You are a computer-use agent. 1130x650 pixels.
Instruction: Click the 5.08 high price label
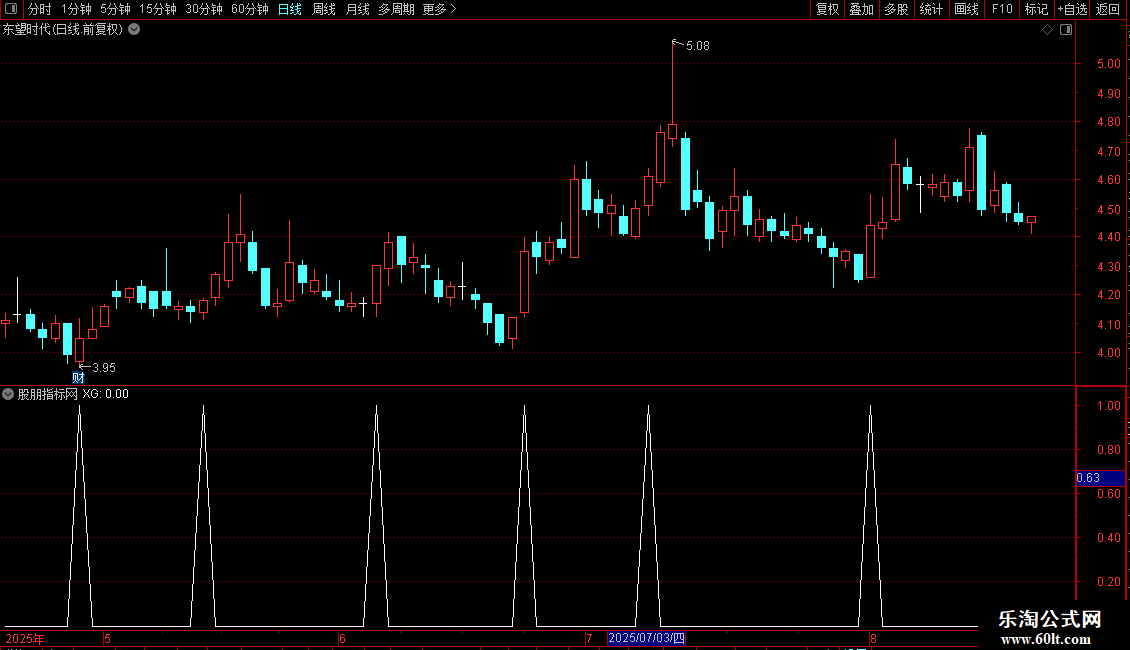click(x=698, y=45)
